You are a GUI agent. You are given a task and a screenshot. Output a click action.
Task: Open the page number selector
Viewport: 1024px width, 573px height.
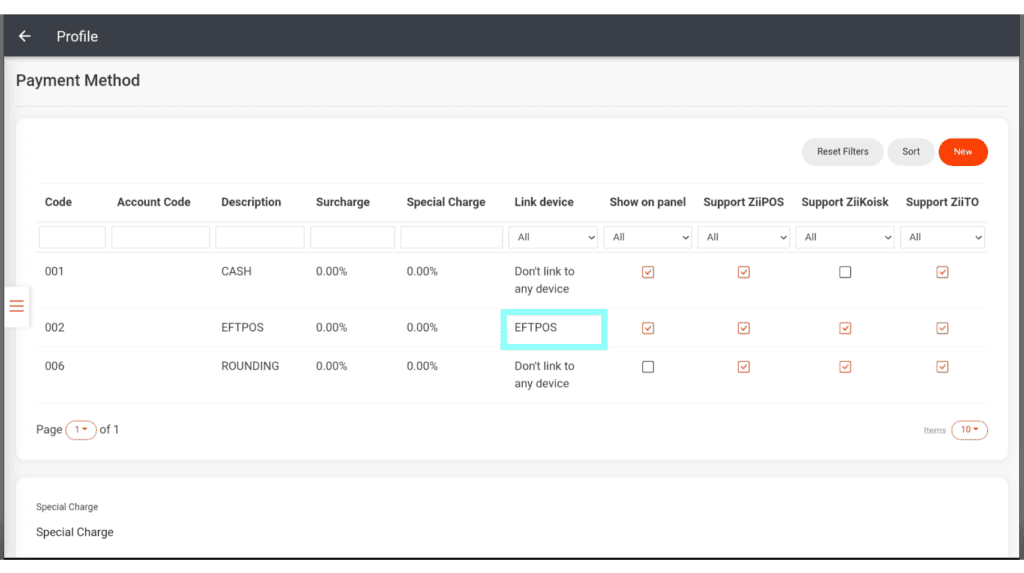[81, 430]
